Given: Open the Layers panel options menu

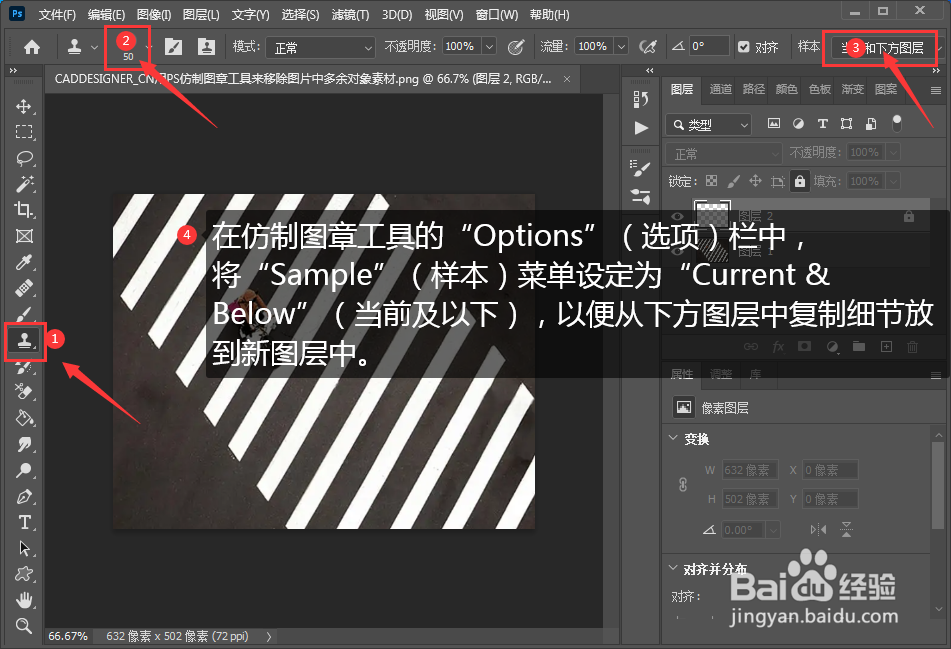Looking at the screenshot, I should 935,90.
